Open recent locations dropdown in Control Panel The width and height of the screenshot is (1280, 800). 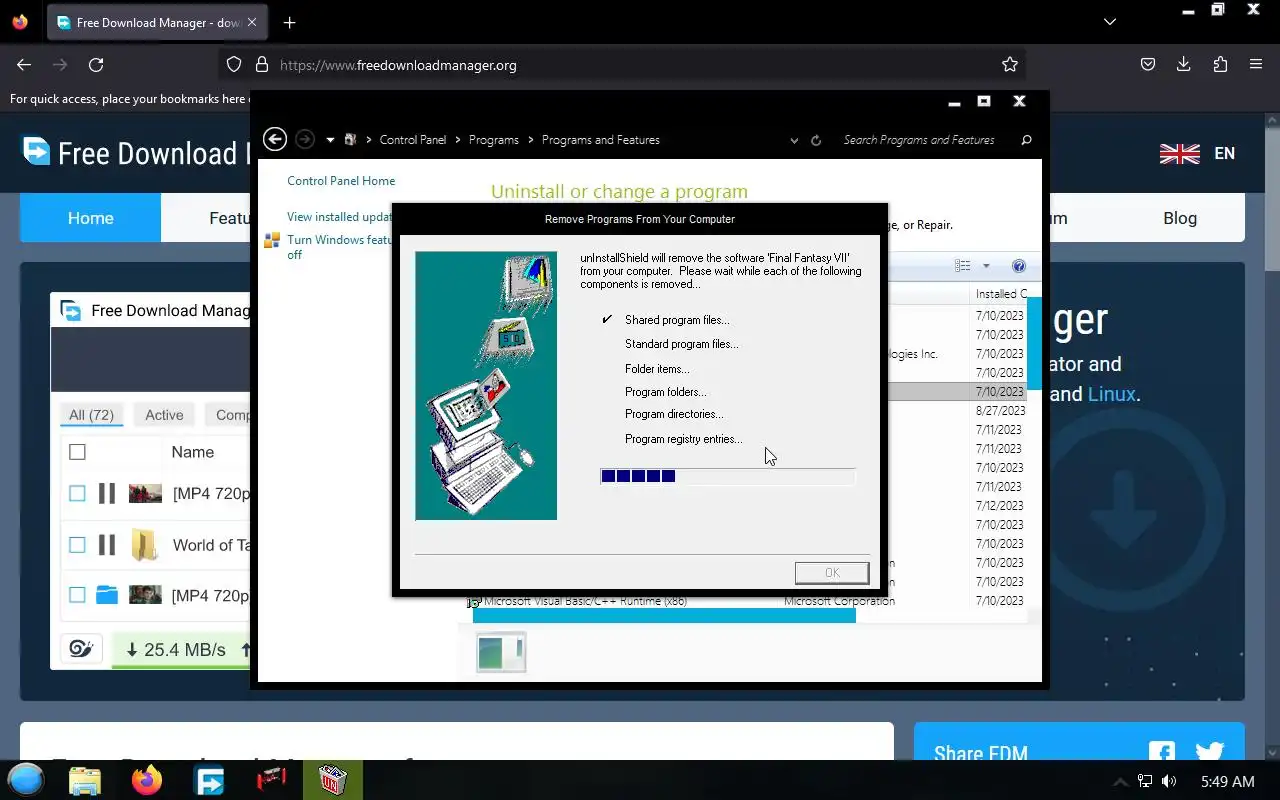[330, 140]
